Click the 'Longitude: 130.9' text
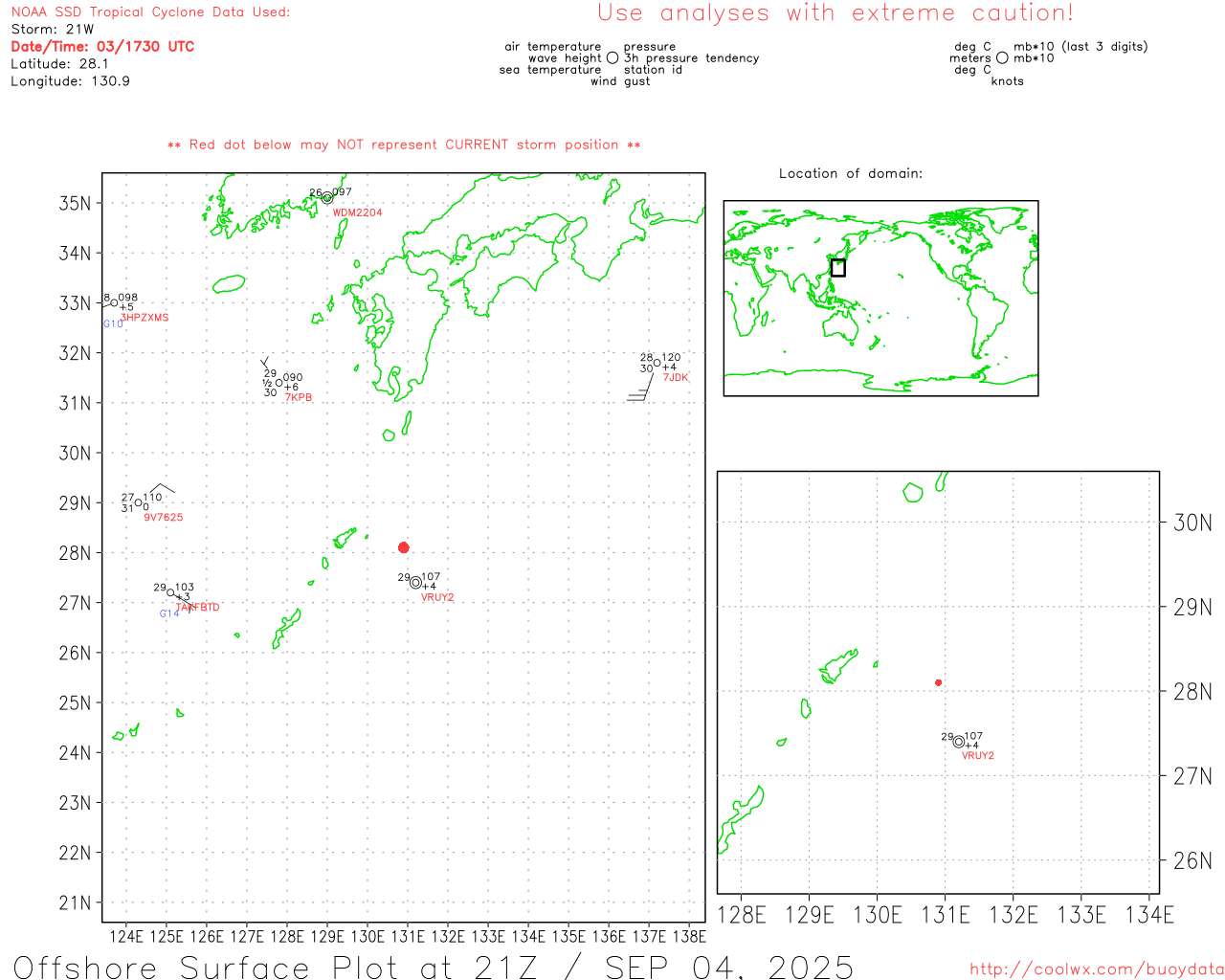Screen dimensions: 1225x980 point(70,81)
